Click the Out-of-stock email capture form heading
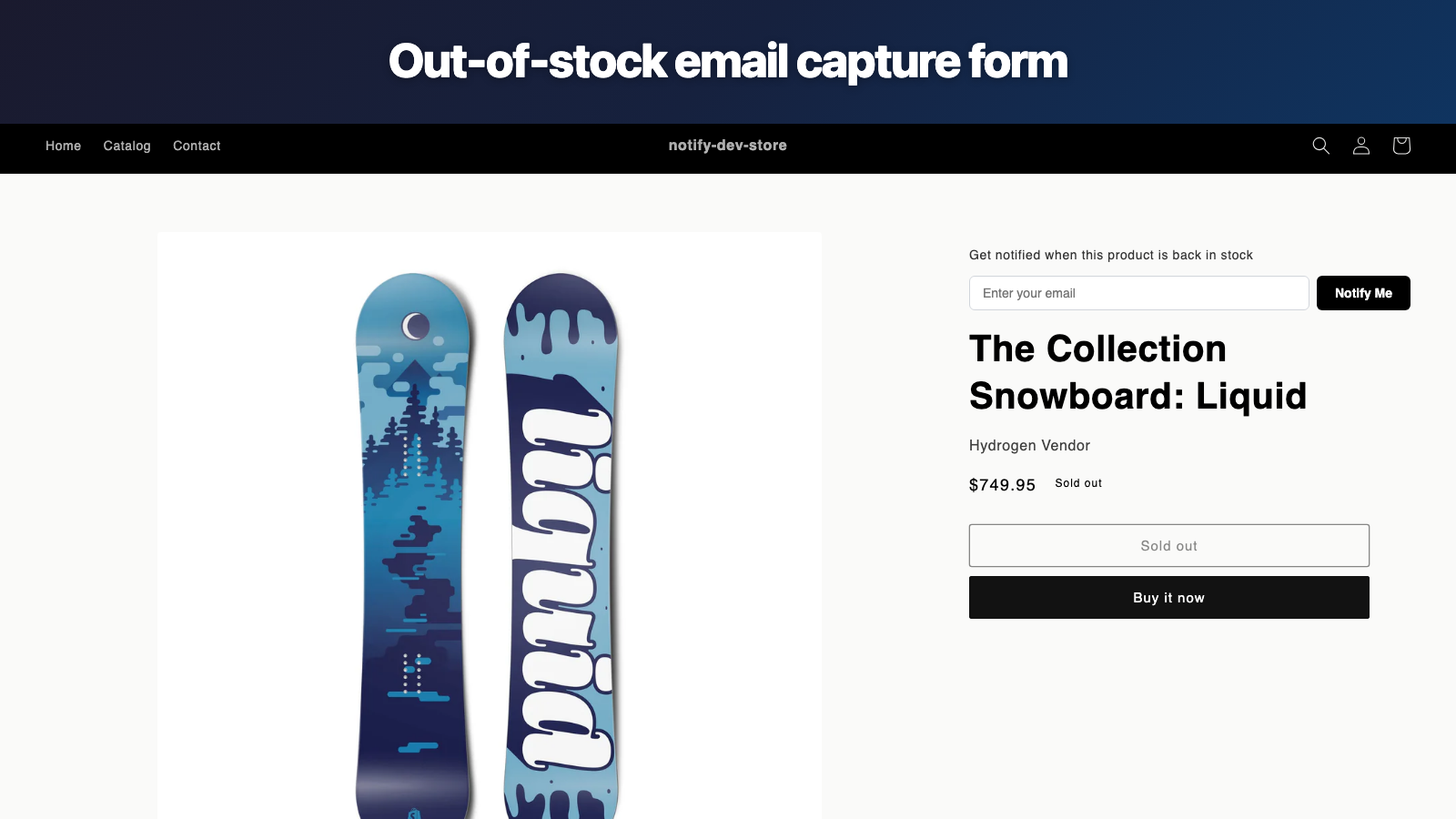1456x819 pixels. [728, 61]
